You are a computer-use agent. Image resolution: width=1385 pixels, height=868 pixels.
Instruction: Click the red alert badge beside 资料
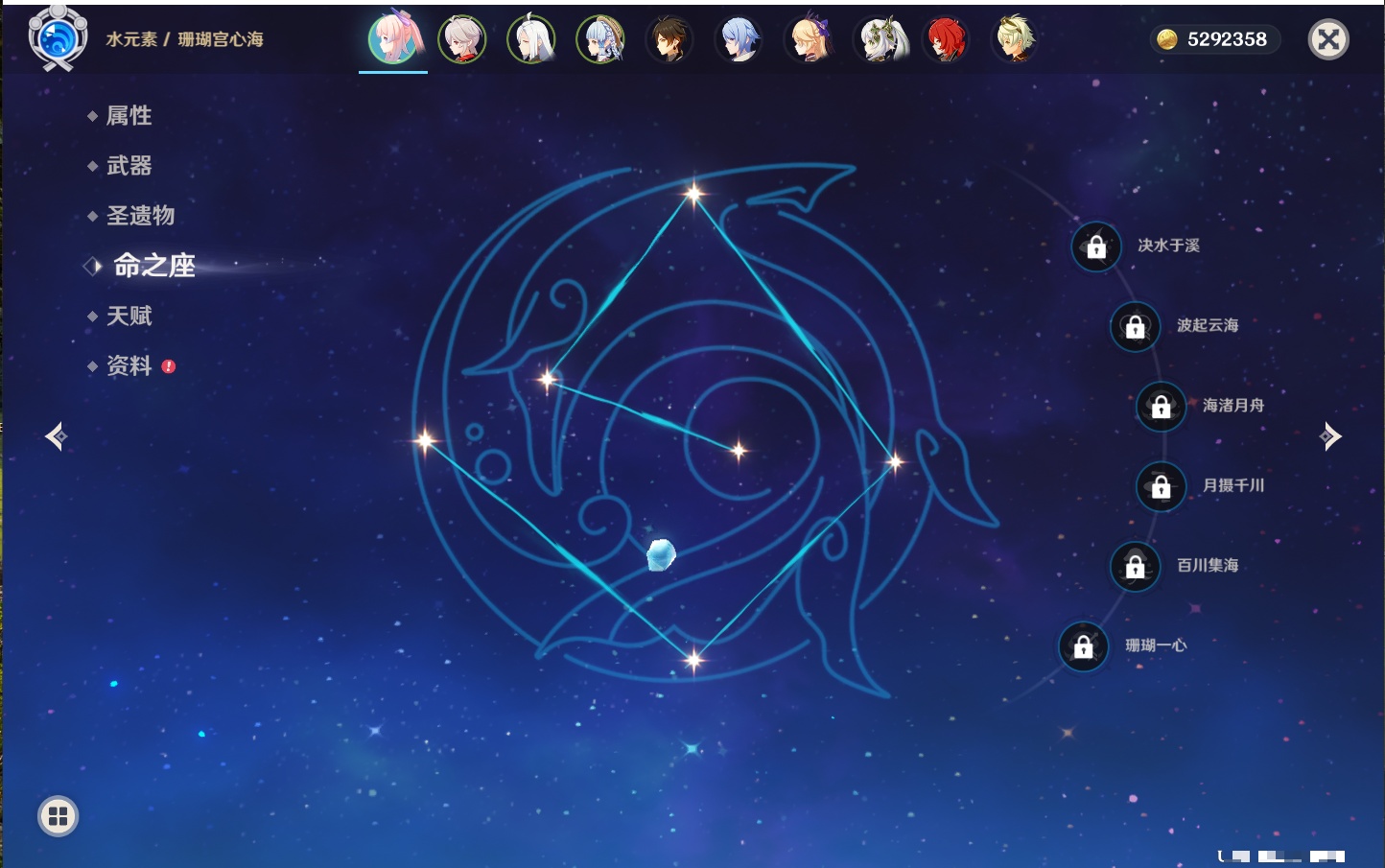pos(169,366)
